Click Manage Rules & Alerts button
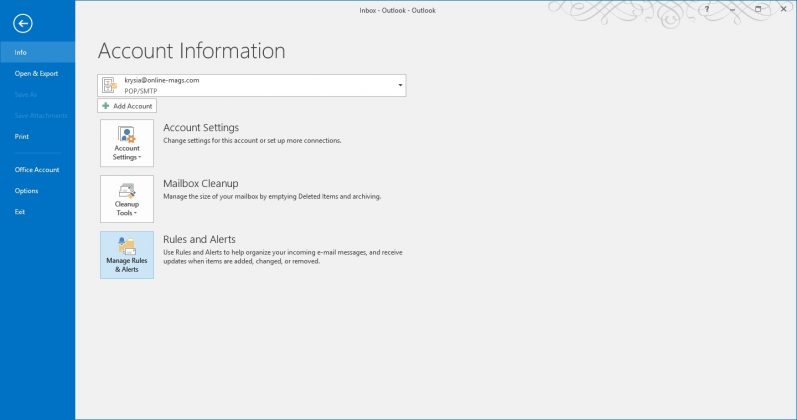Viewport: 797px width, 420px height. tap(127, 255)
